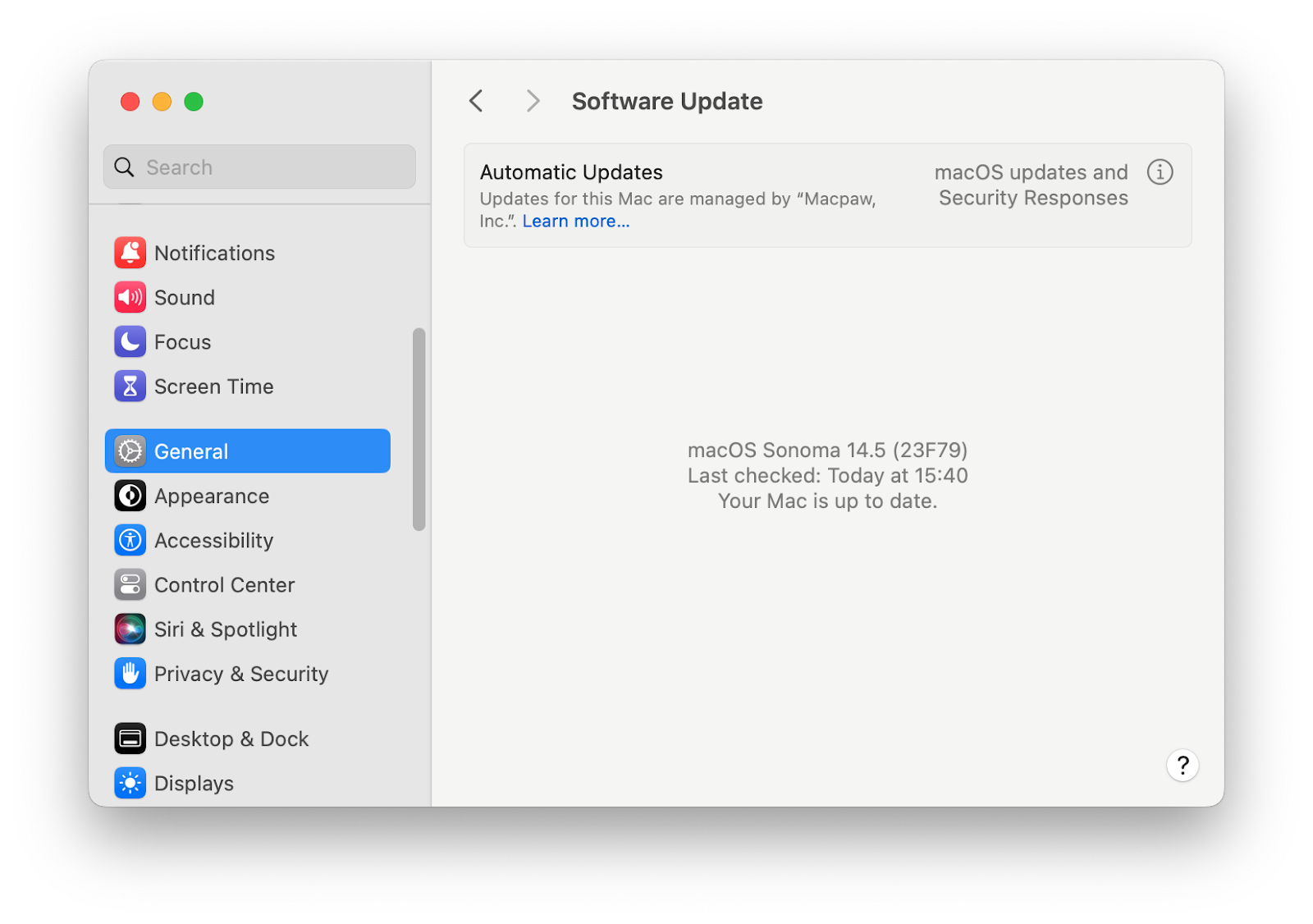Open Control Center settings icon
This screenshot has width=1313, height=924.
point(130,584)
